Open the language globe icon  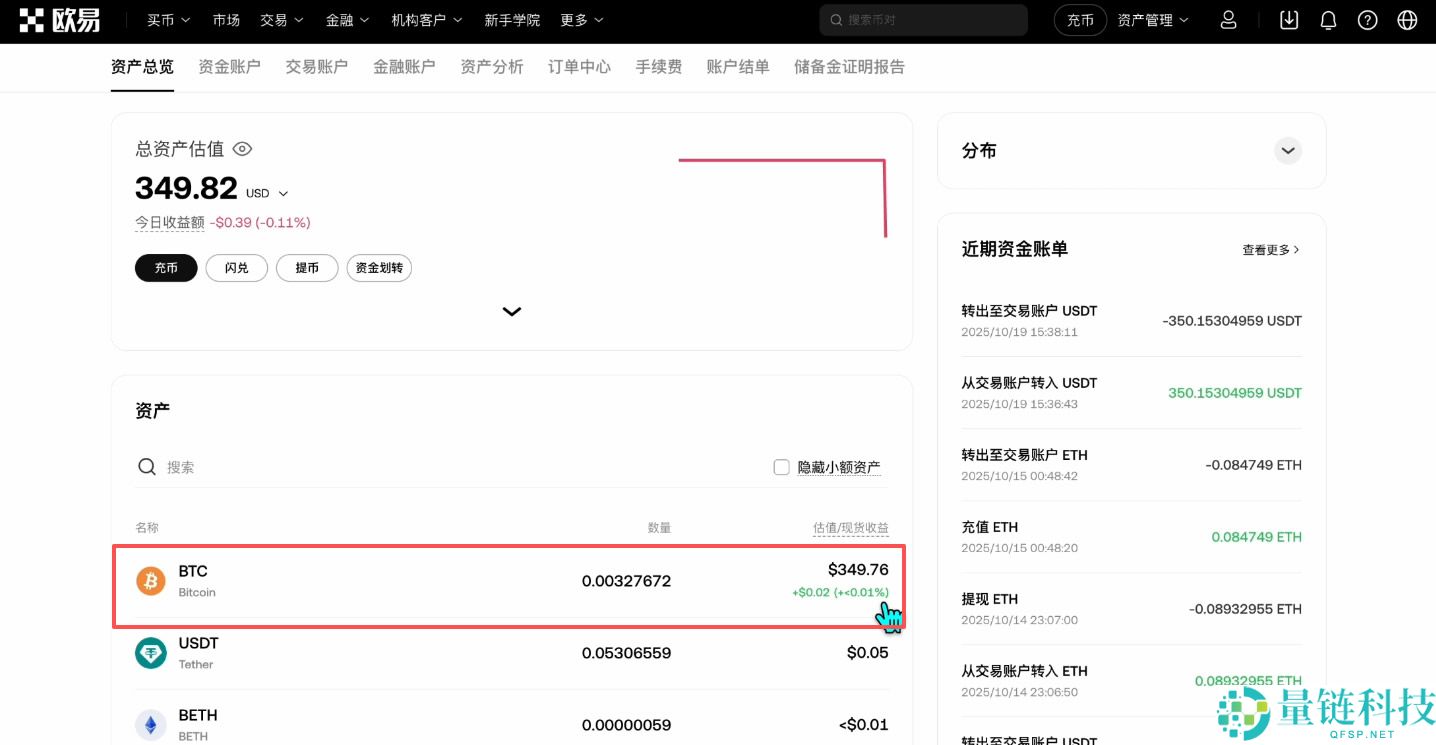(x=1406, y=19)
